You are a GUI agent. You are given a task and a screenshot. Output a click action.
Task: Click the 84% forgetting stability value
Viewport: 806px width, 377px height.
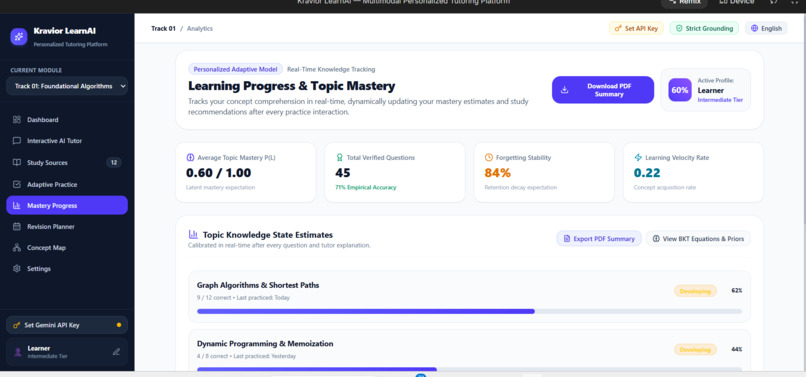[x=498, y=173]
